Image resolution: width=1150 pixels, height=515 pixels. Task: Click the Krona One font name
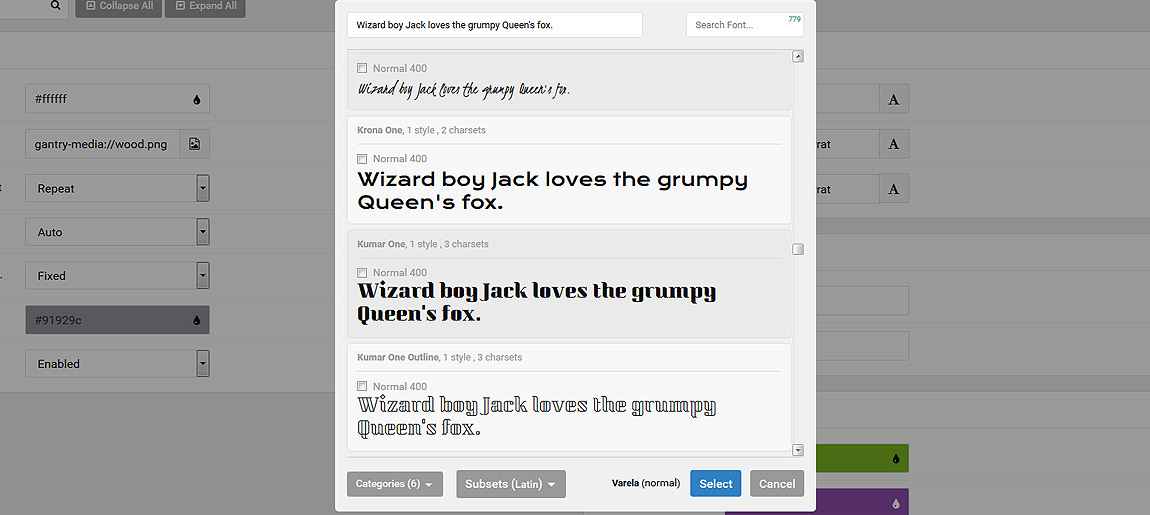(x=379, y=130)
